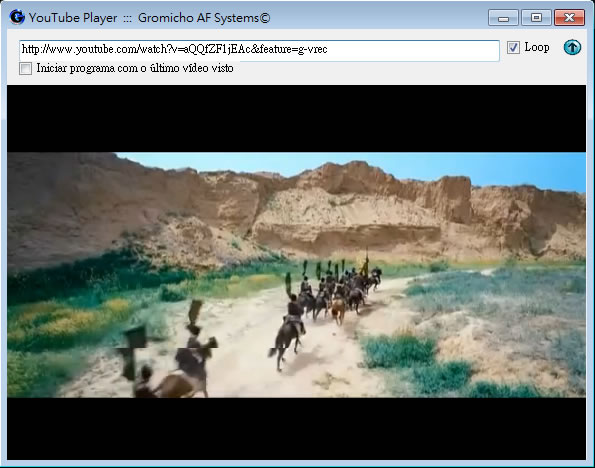Viewport: 595px width, 468px height.
Task: Click the blue up-arrow load video icon
Action: (572, 47)
